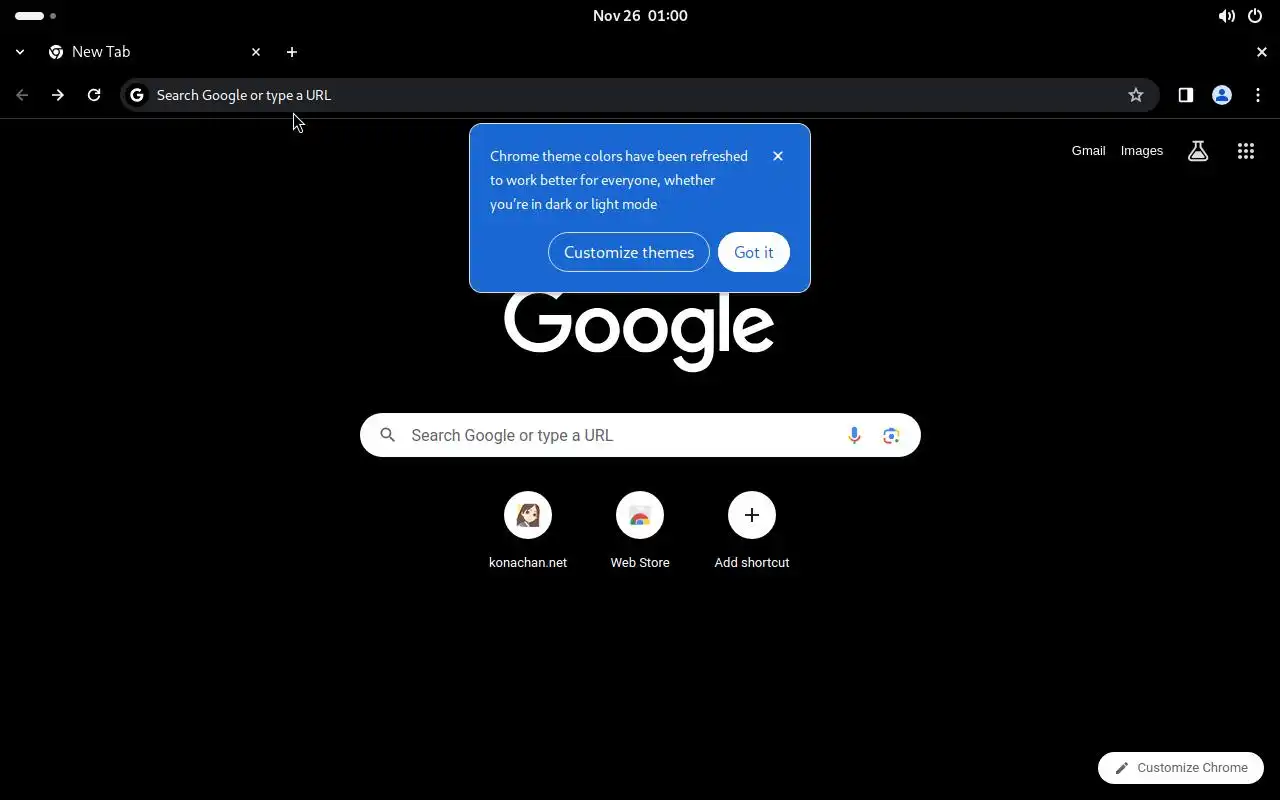Image resolution: width=1280 pixels, height=800 pixels.
Task: Open the clock showing Nov 26 01:00
Action: coord(640,16)
